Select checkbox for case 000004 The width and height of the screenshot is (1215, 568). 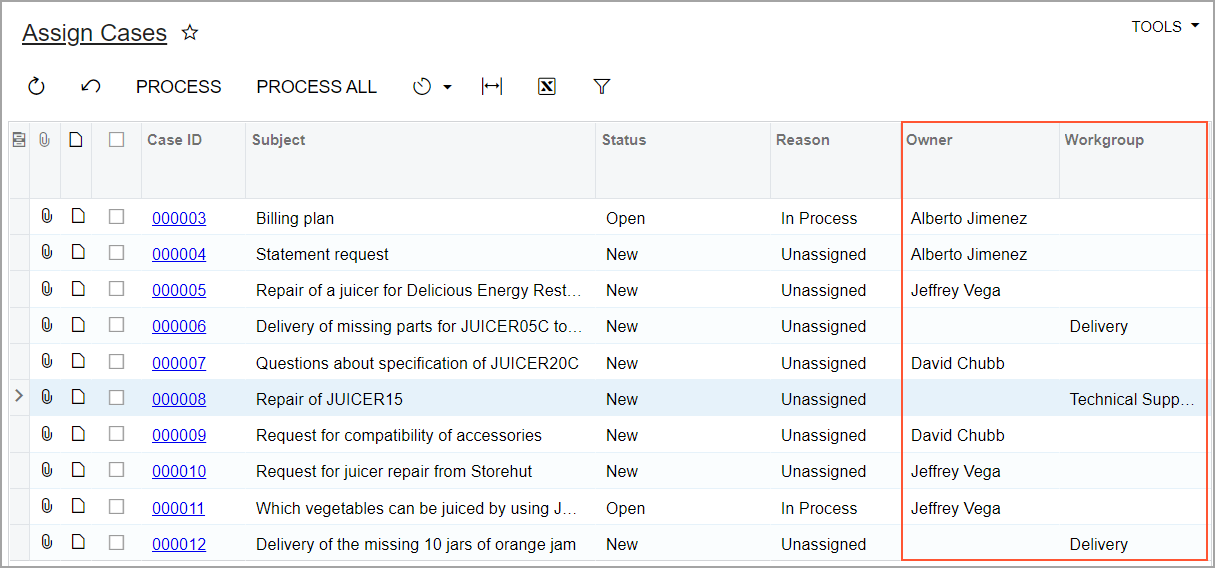(117, 253)
